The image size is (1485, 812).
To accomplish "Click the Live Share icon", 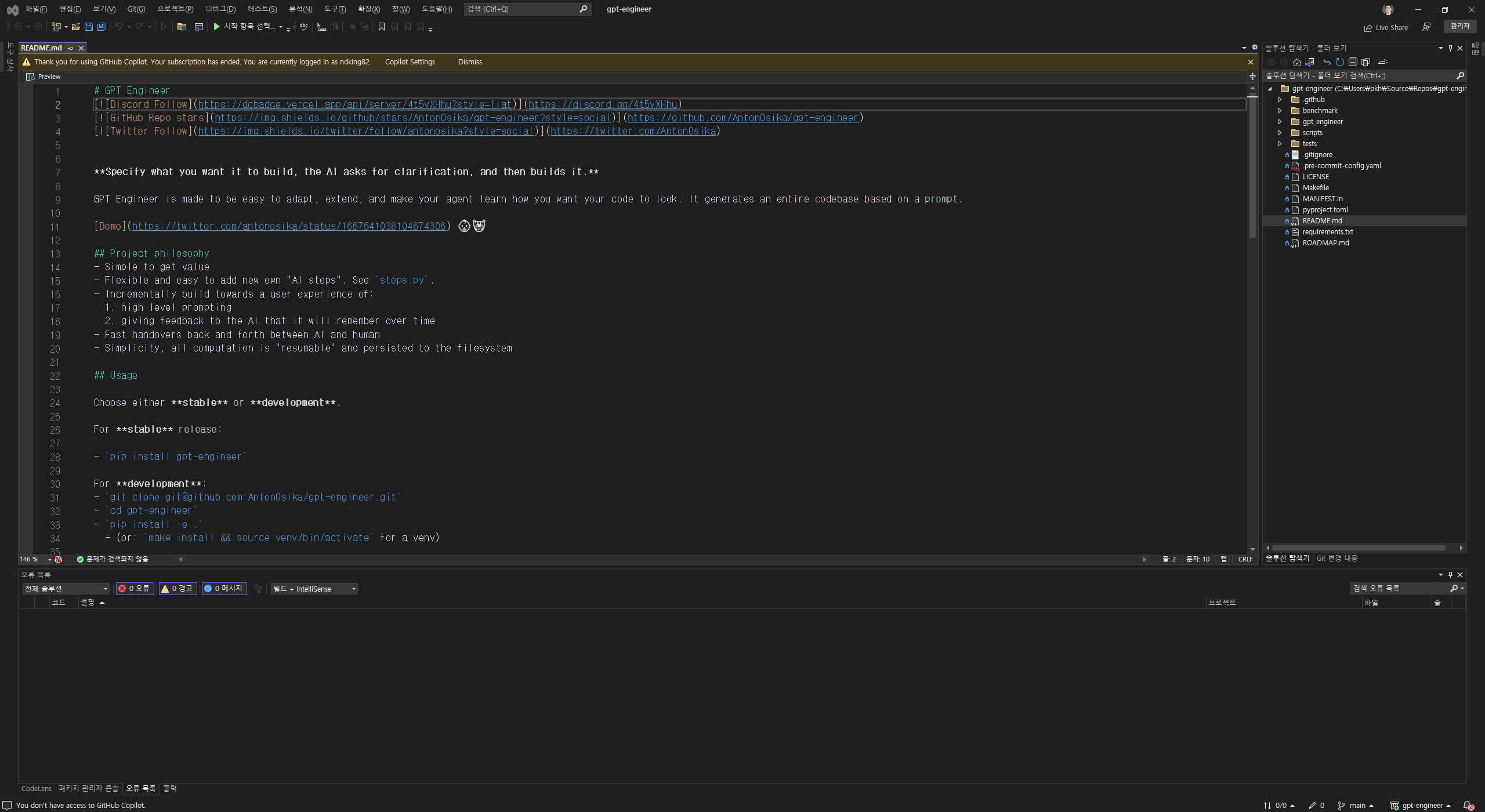I will click(x=1368, y=28).
